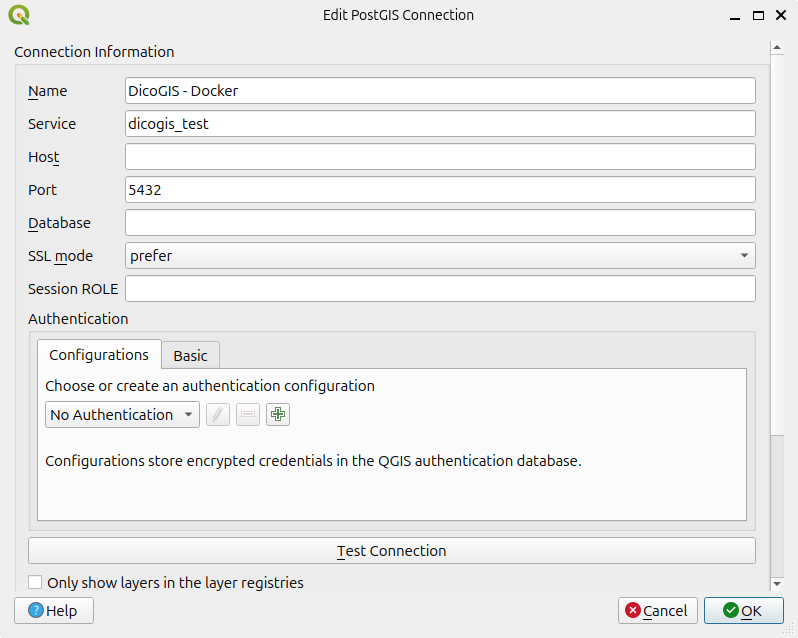This screenshot has width=798, height=638.
Task: Click the Test Connection button
Action: pos(392,550)
